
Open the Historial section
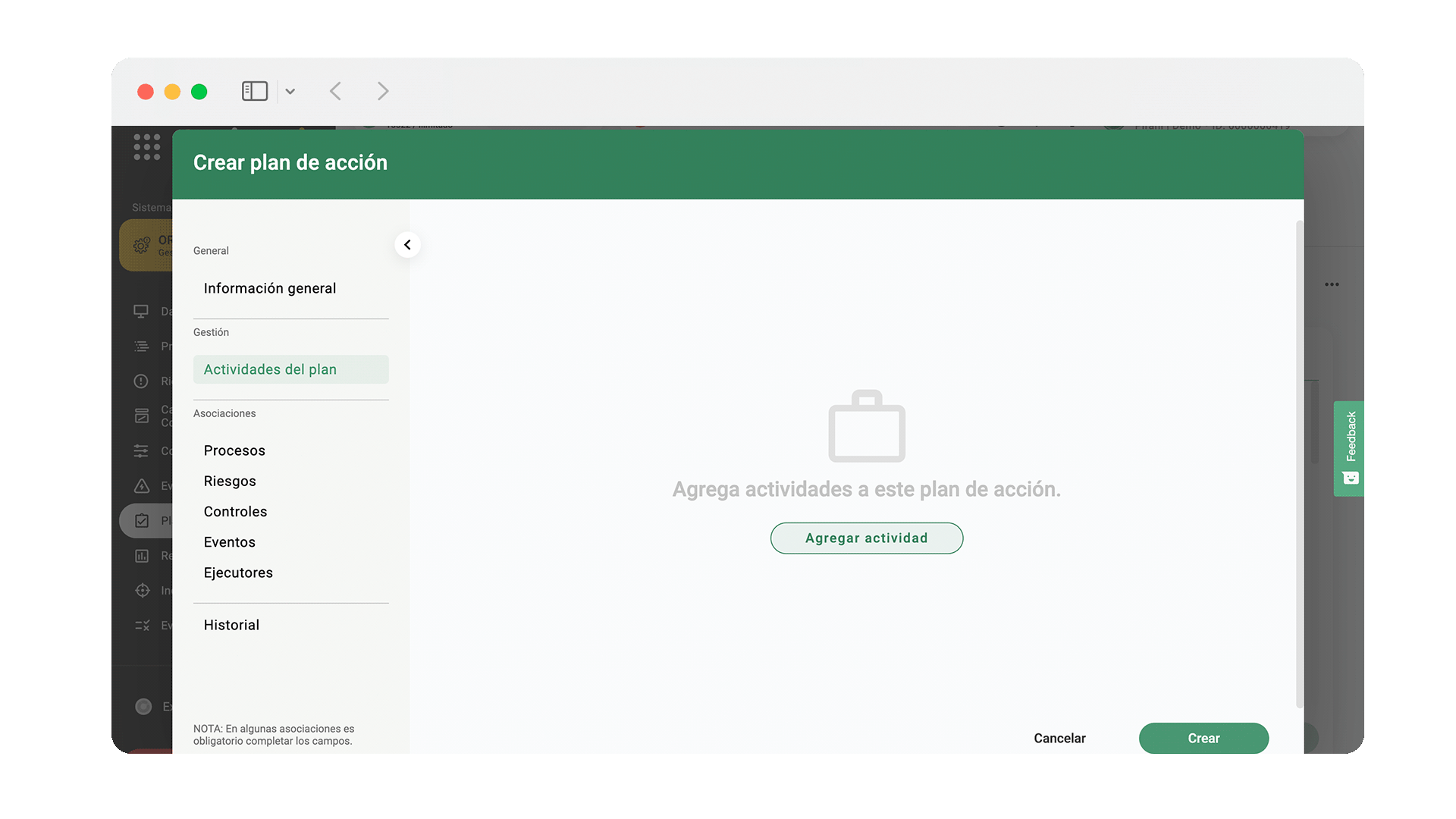231,625
